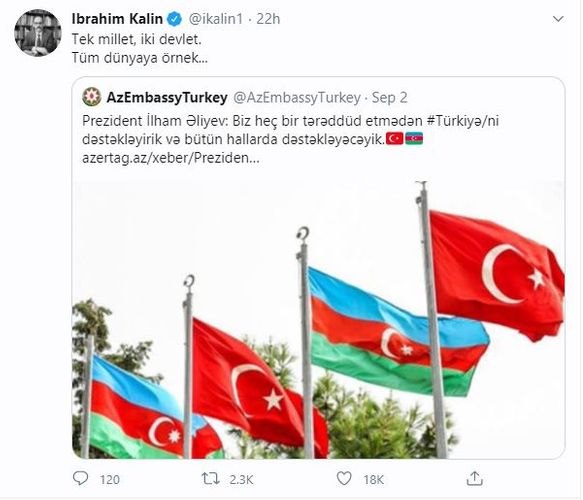The image size is (583, 500).
Task: Open AzEmbassyTurkey's emblem avatar
Action: click(91, 97)
